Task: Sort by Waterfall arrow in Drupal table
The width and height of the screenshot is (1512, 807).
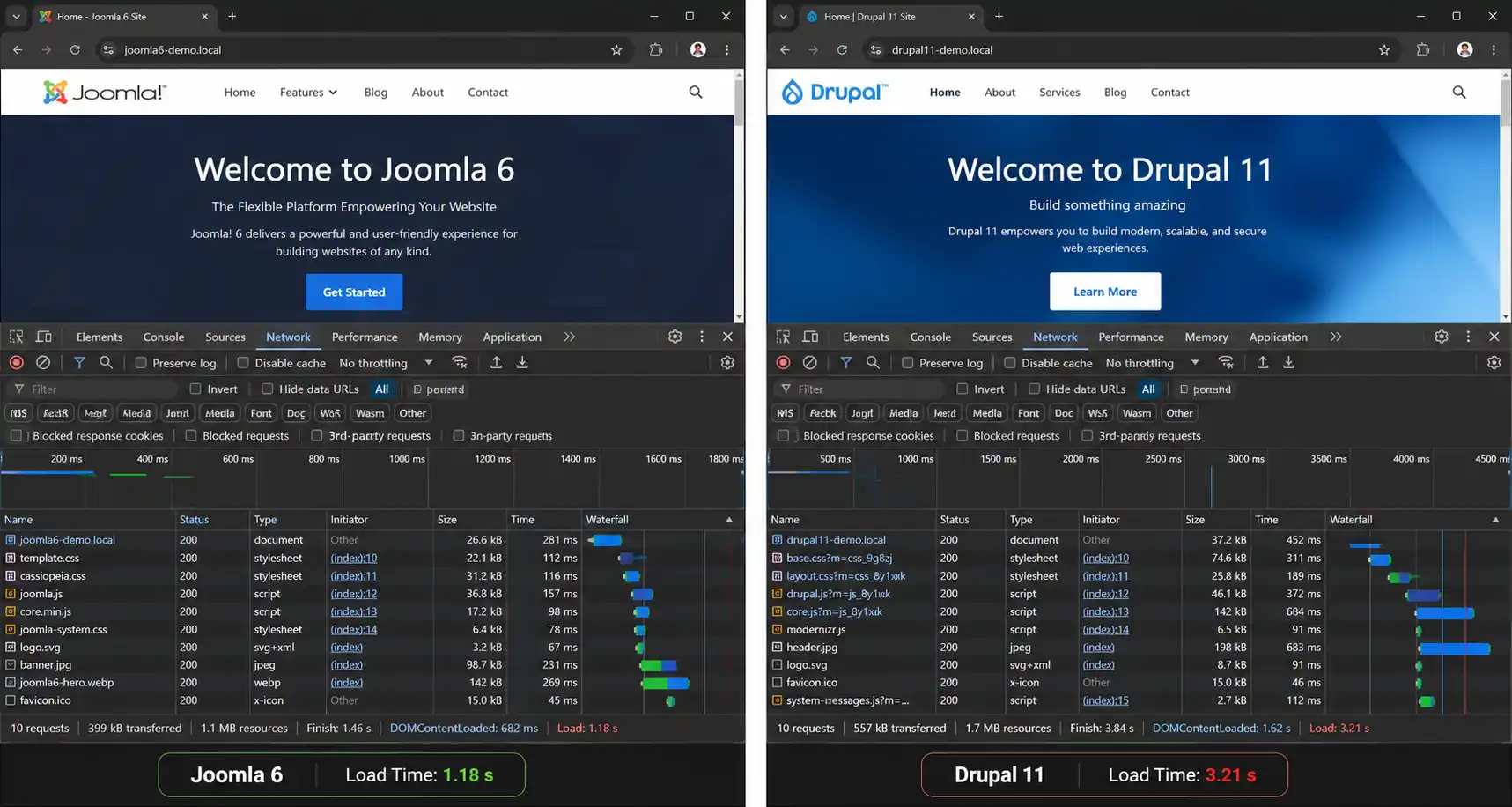Action: point(1495,520)
